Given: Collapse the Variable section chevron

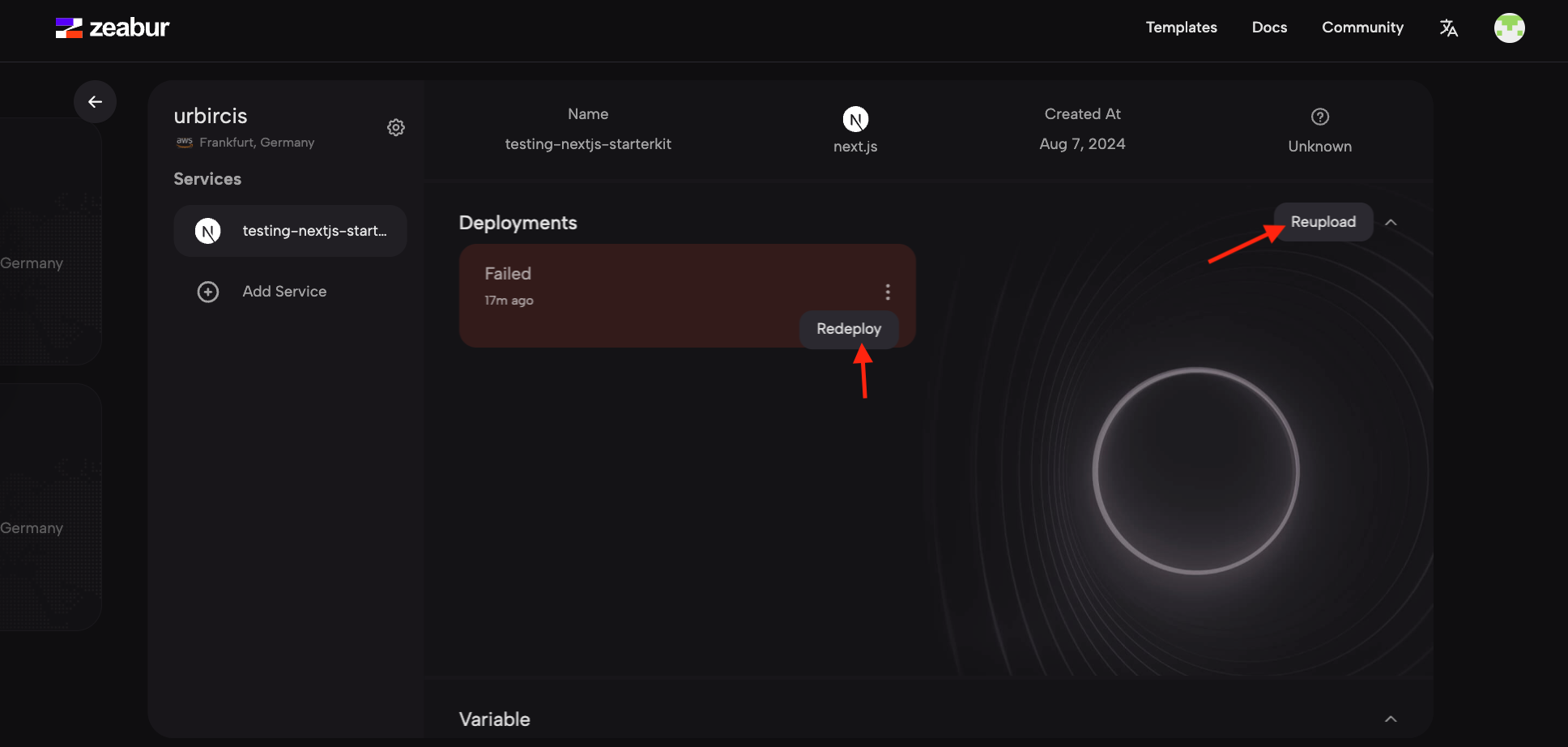Looking at the screenshot, I should 1391,719.
